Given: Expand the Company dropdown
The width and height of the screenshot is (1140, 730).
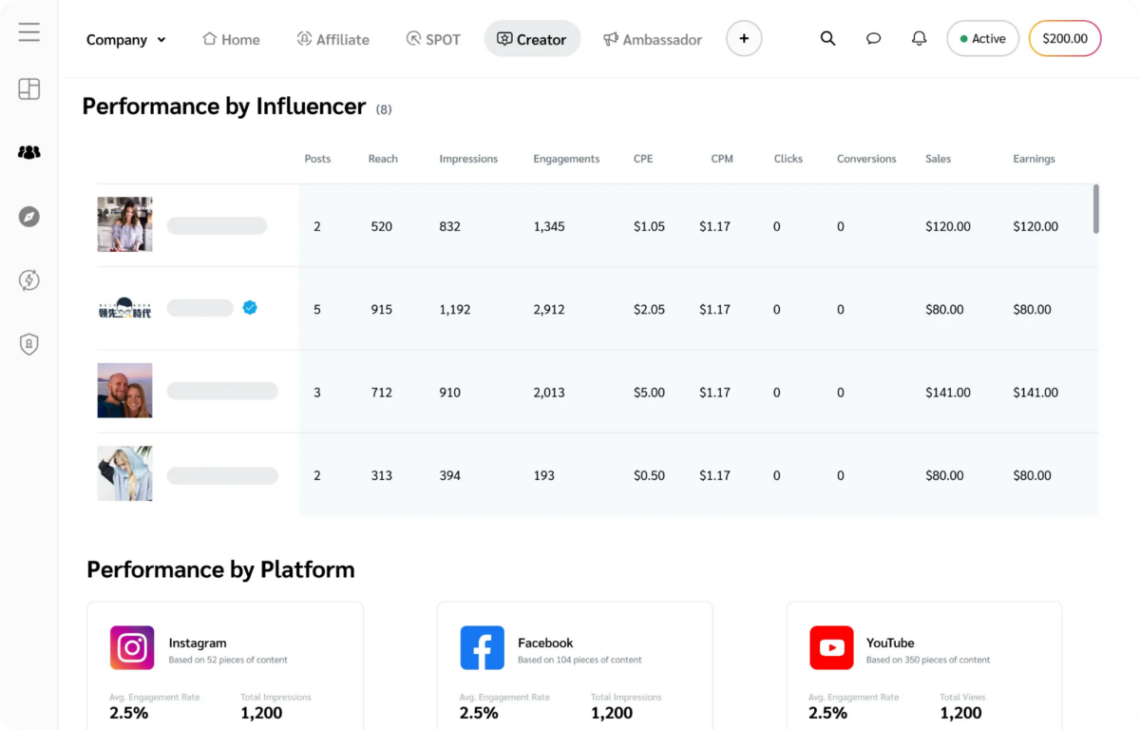Looking at the screenshot, I should (125, 40).
